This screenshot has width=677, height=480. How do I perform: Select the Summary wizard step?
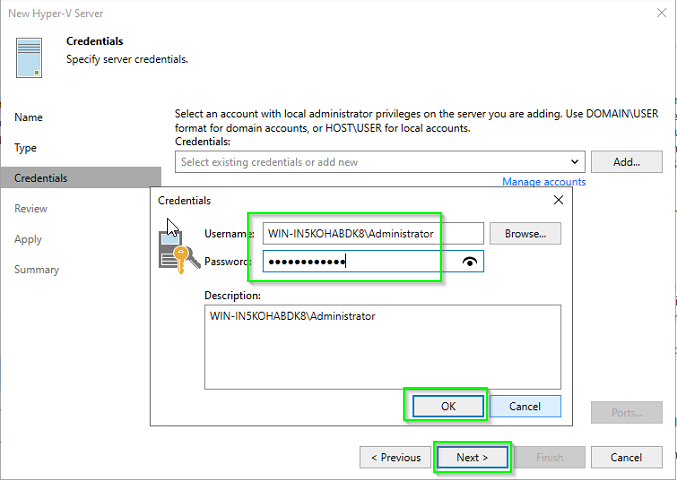(37, 269)
